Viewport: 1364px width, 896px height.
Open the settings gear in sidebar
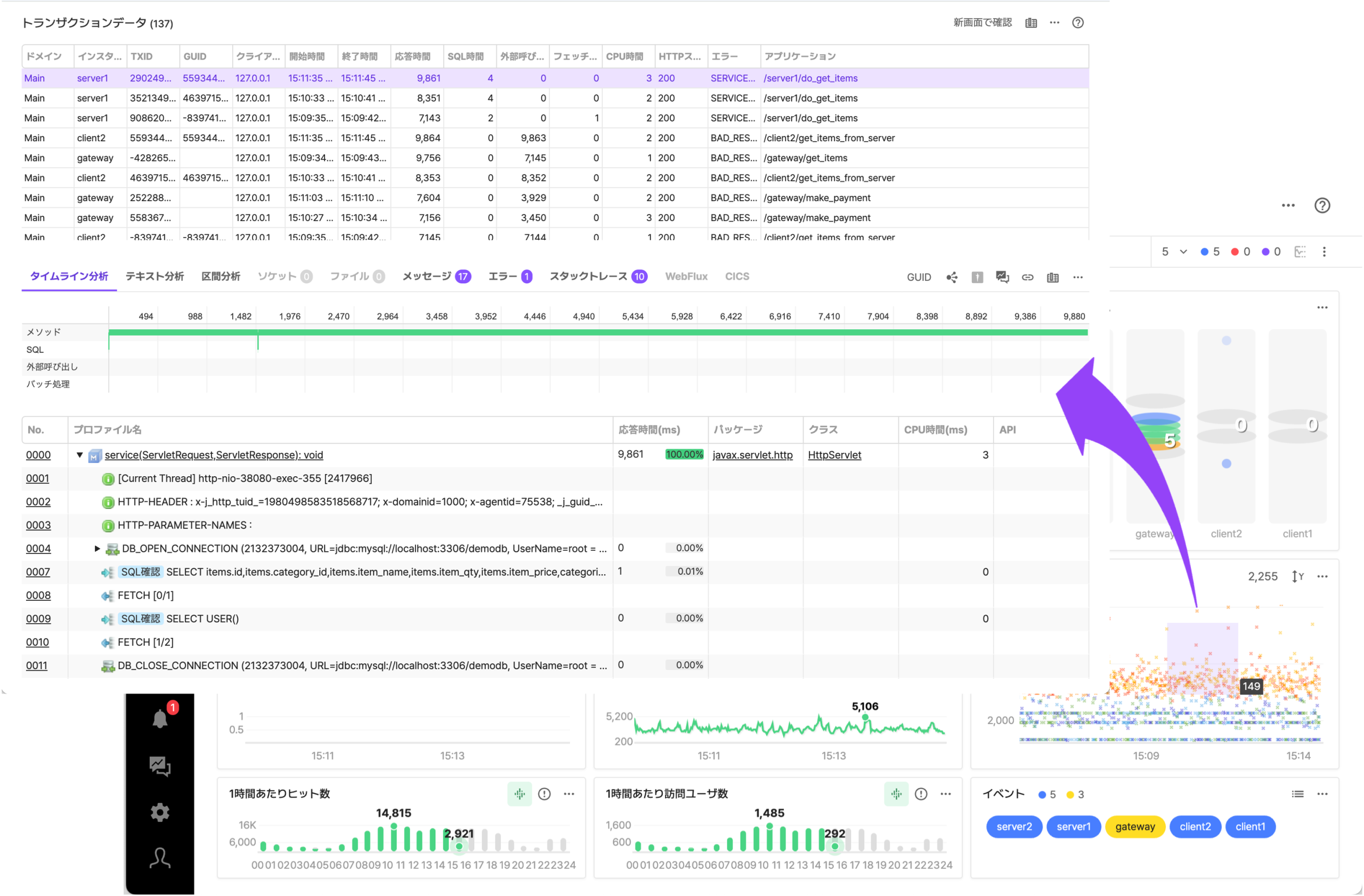(x=160, y=812)
